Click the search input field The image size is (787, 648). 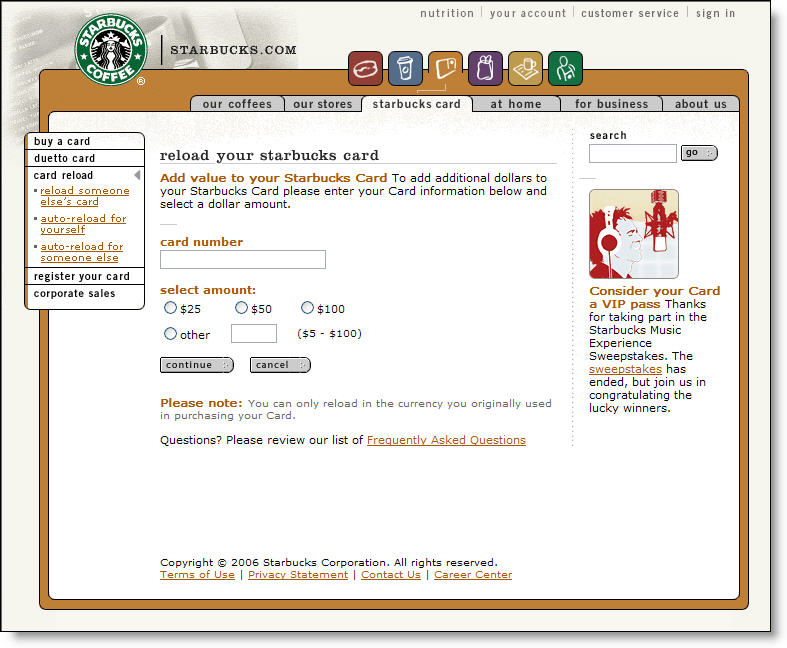pyautogui.click(x=632, y=153)
